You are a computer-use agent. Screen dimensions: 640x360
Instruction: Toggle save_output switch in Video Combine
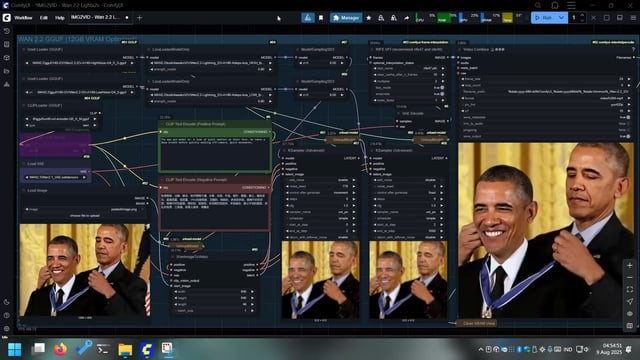click(x=628, y=136)
